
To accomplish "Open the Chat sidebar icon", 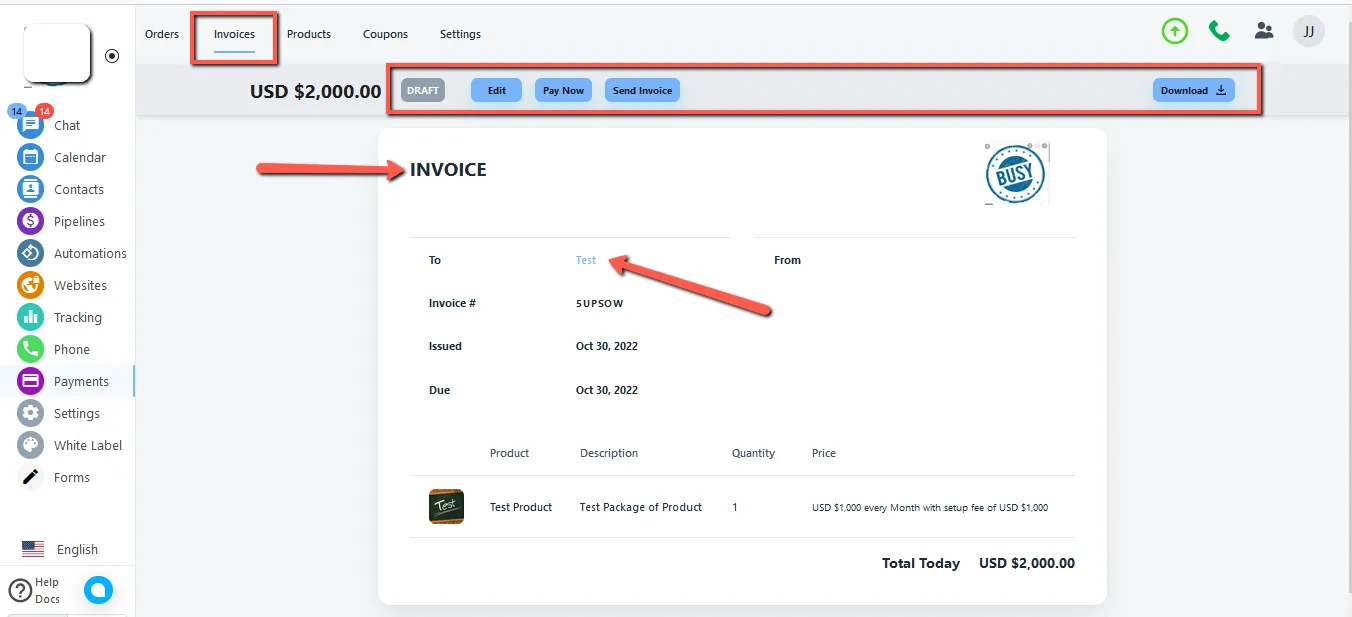I will [31, 125].
